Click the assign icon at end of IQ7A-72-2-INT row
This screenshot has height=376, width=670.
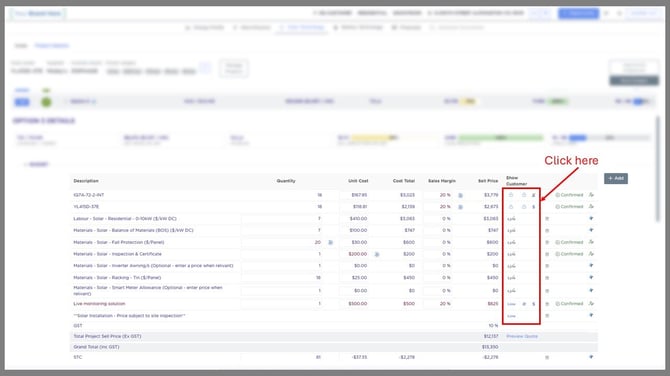click(x=591, y=195)
